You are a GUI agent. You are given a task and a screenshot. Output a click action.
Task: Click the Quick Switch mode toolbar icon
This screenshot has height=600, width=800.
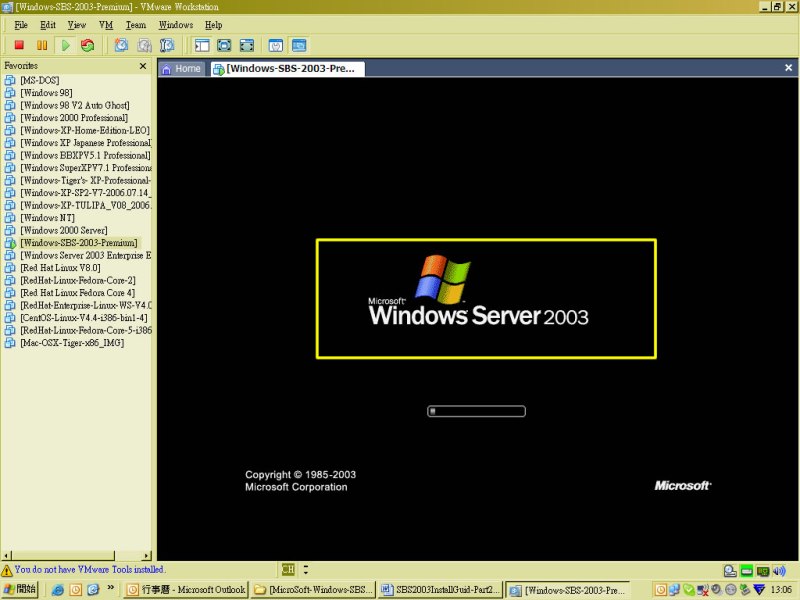(x=224, y=45)
